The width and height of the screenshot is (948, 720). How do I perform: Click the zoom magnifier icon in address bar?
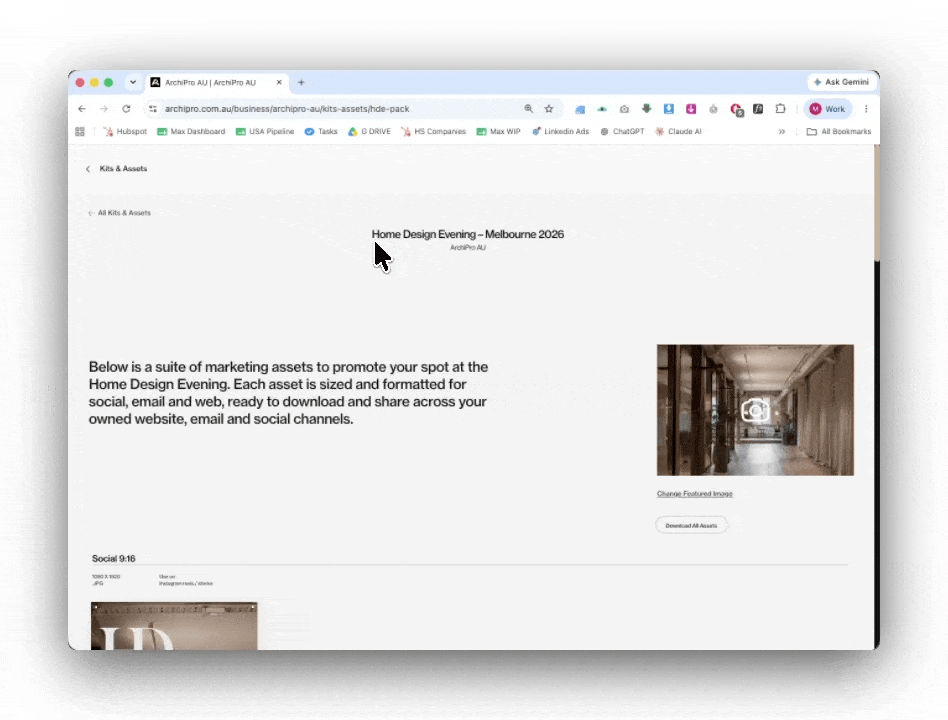[528, 109]
